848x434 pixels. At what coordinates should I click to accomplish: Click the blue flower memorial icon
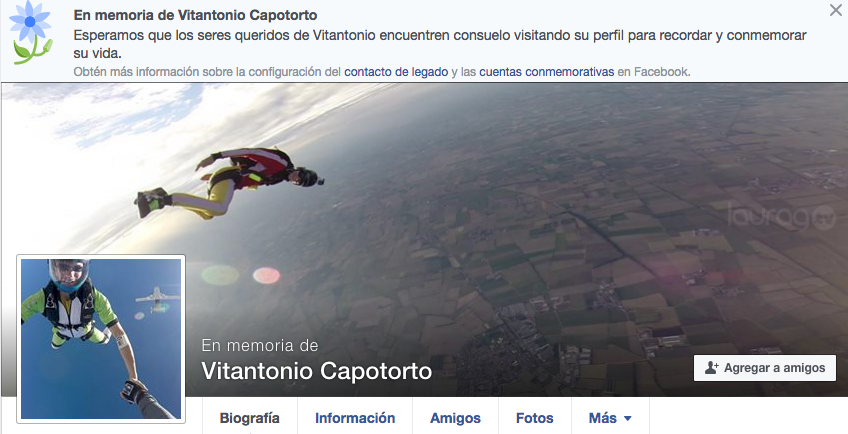point(31,33)
